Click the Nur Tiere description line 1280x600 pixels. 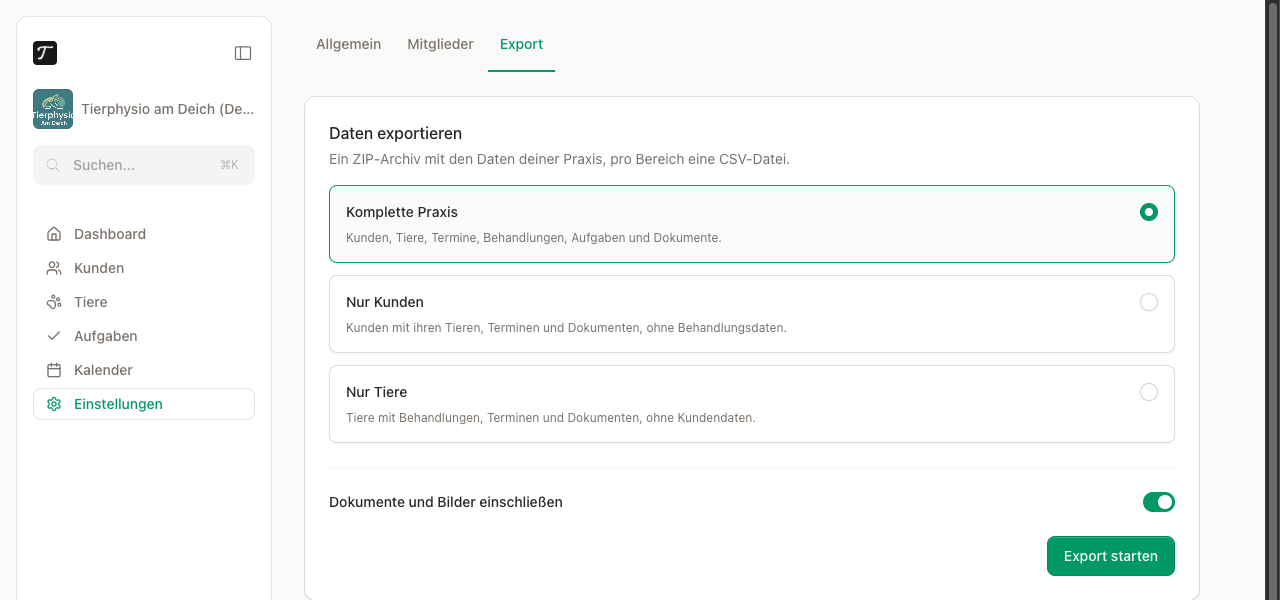point(550,418)
